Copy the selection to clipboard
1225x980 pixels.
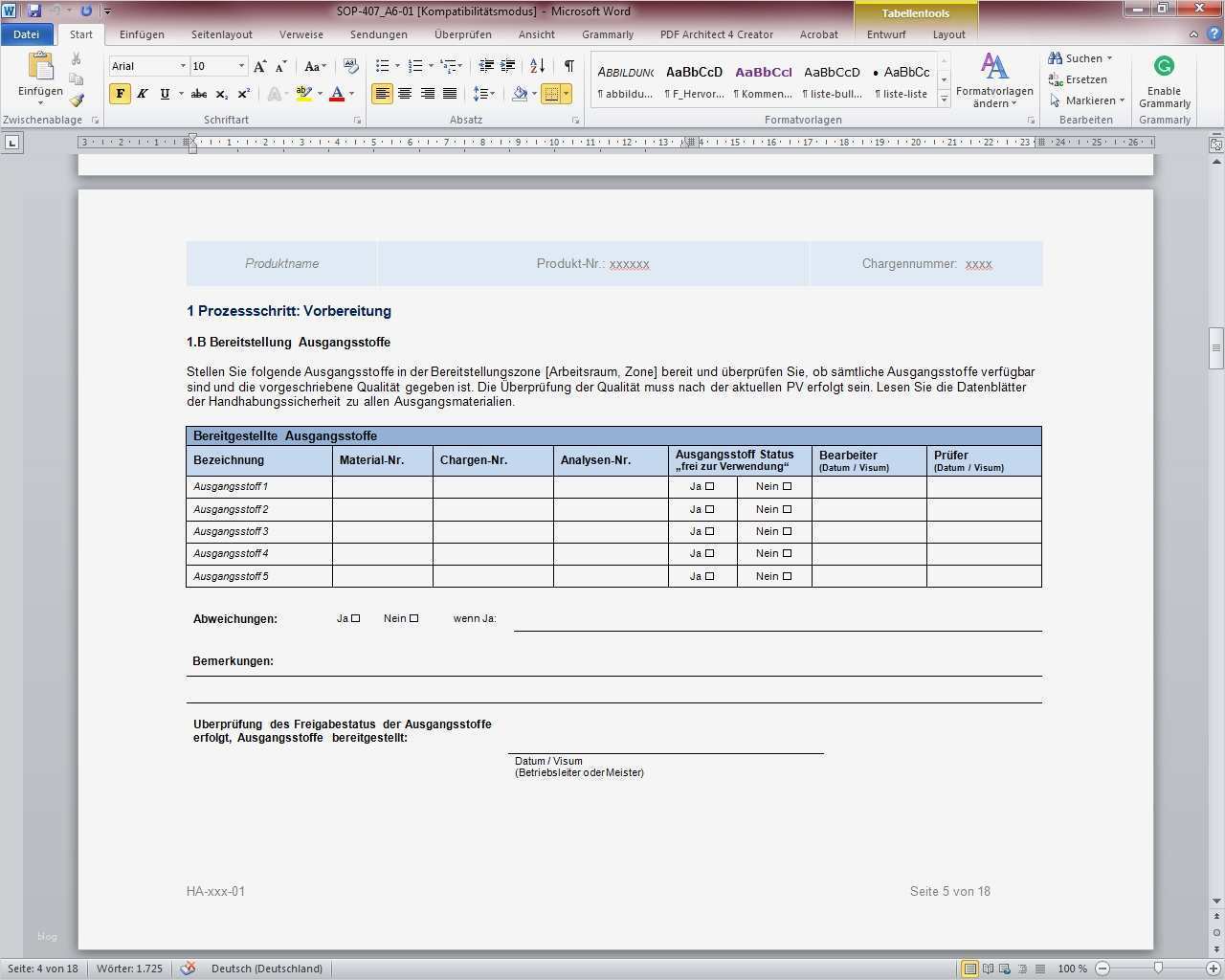click(77, 79)
